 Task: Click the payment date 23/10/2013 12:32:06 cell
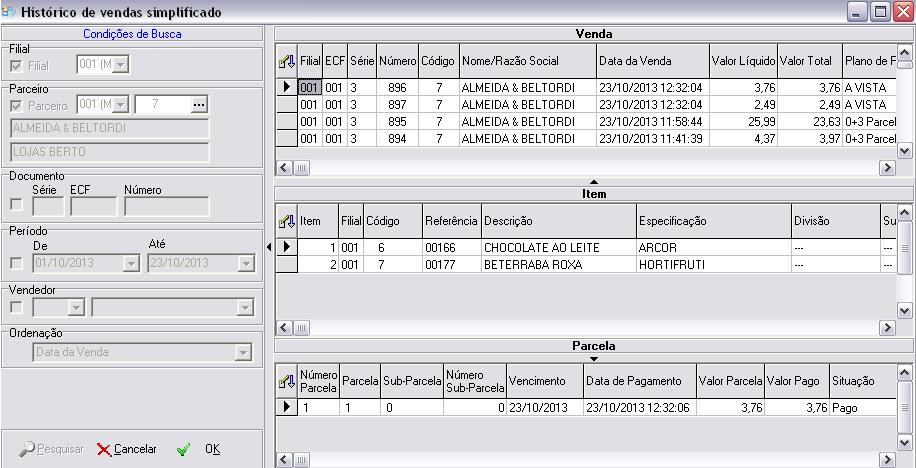[640, 407]
